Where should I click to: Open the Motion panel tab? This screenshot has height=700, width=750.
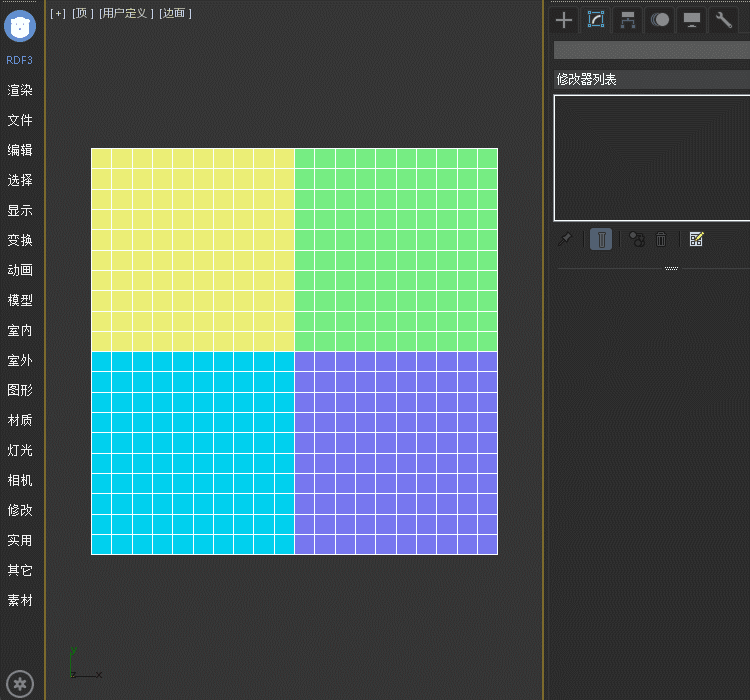660,20
